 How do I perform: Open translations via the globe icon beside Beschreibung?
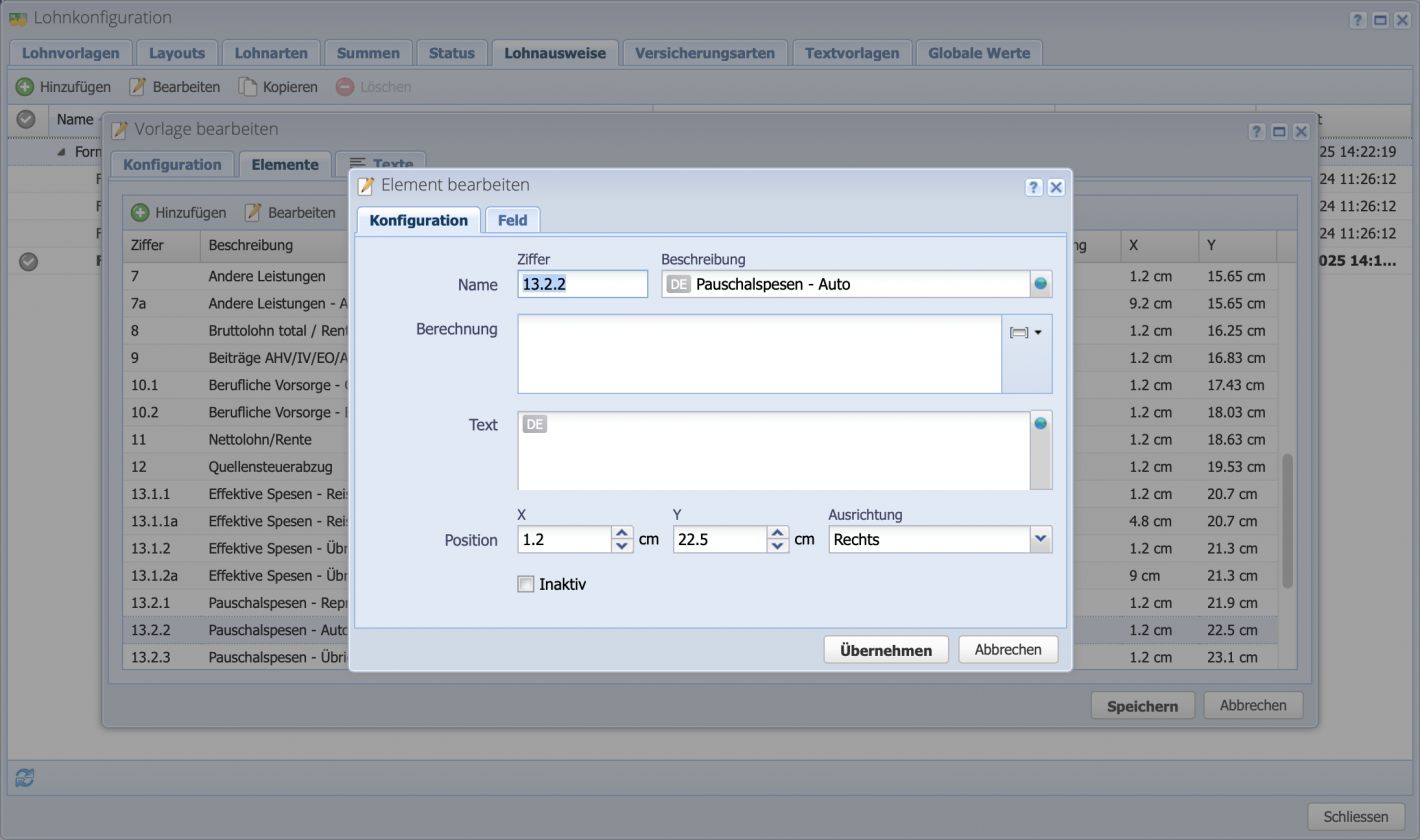[x=1040, y=284]
